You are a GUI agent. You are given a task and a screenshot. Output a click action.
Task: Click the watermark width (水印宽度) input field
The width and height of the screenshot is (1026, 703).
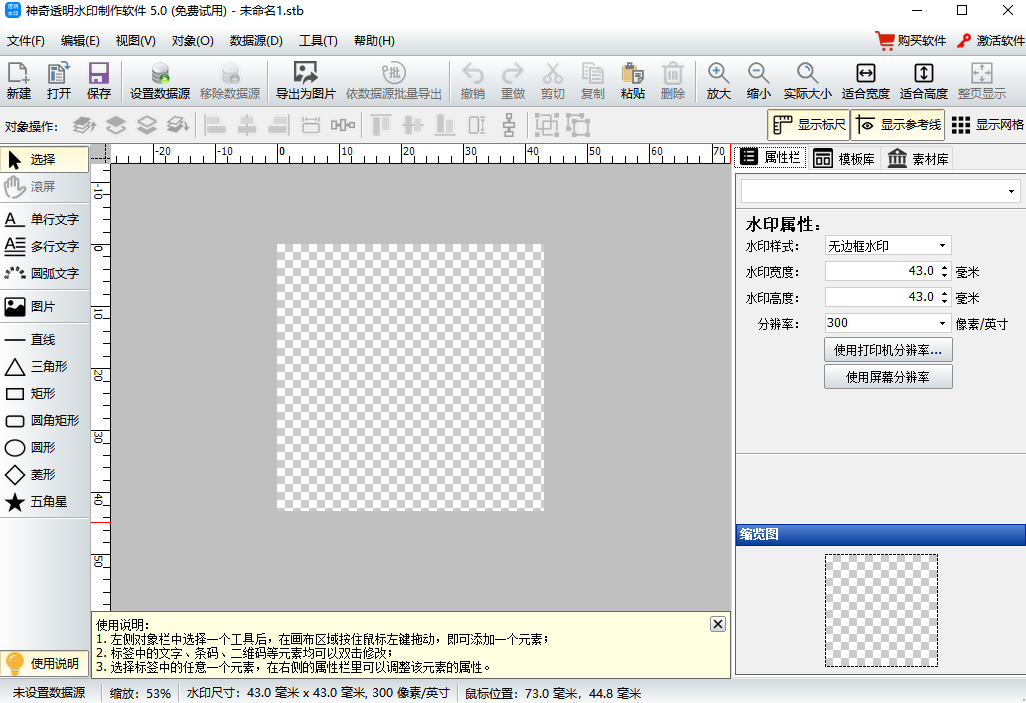click(x=881, y=271)
